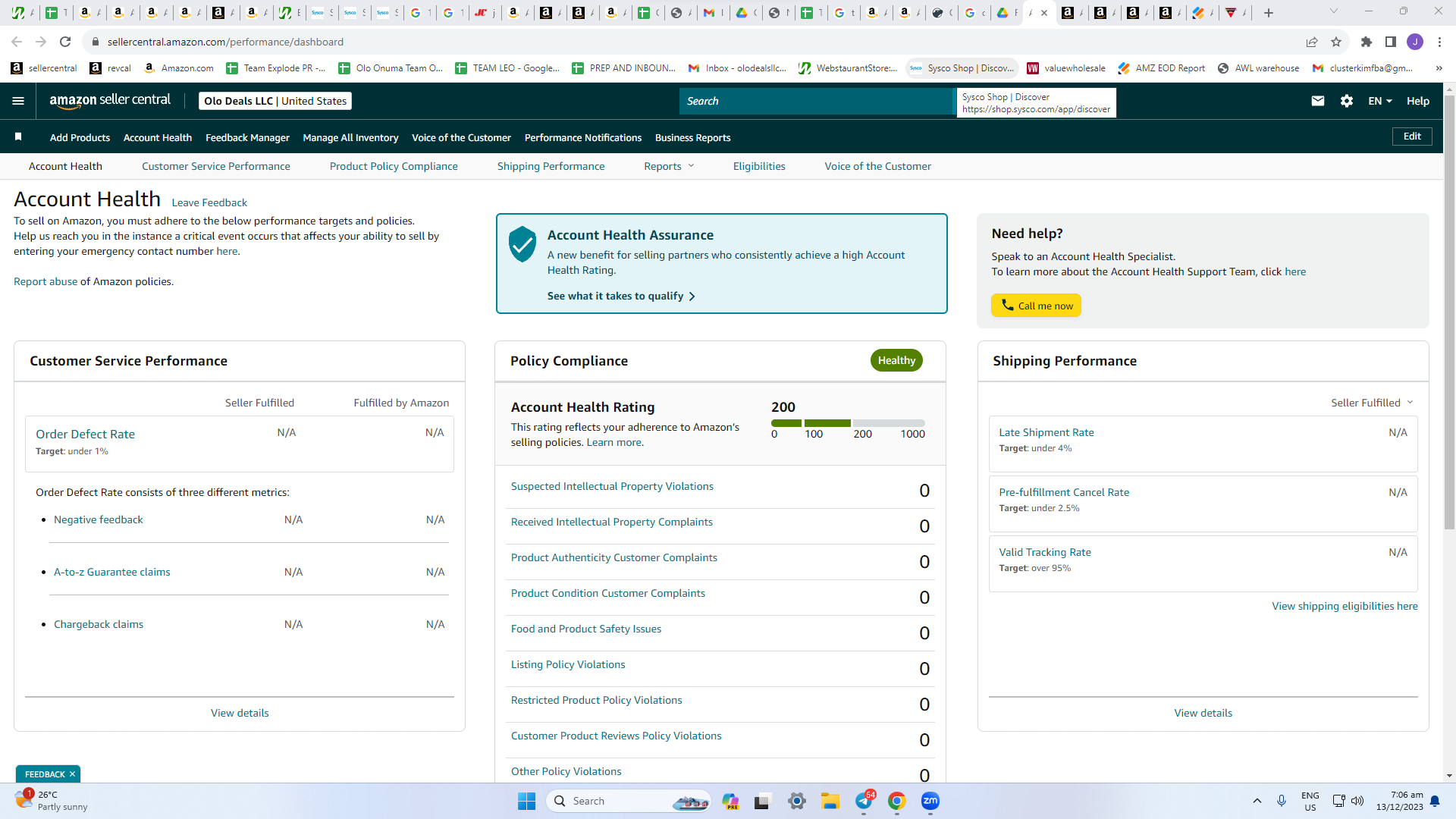Open the EN language dropdown
The image size is (1456, 819).
[x=1379, y=101]
